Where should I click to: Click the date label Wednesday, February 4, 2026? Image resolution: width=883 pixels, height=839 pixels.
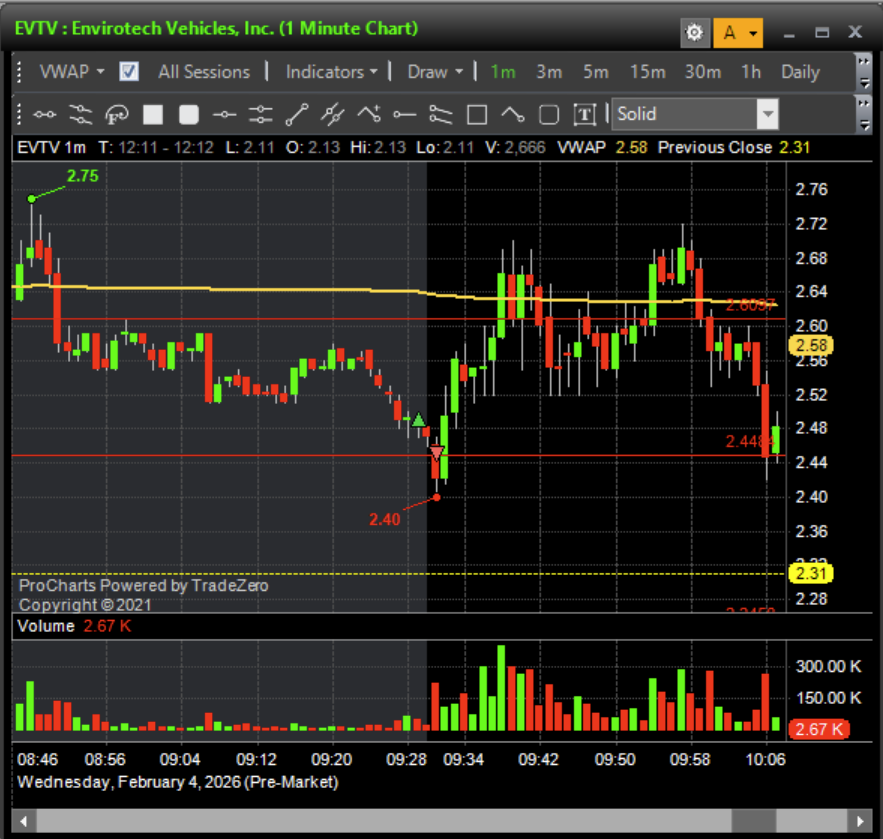[178, 782]
